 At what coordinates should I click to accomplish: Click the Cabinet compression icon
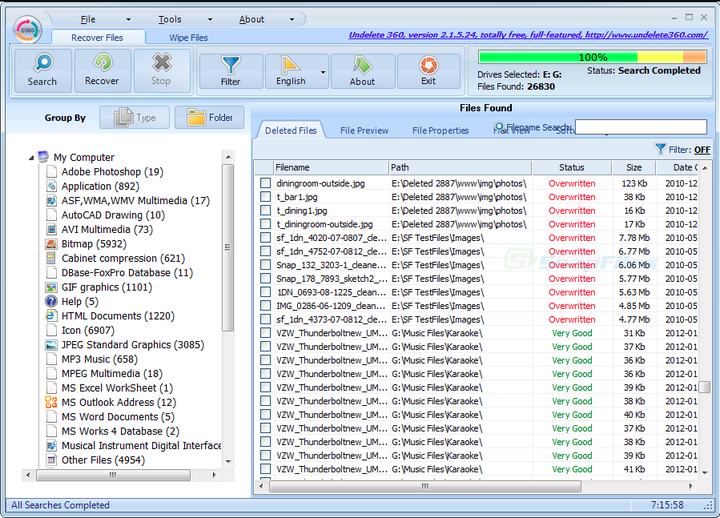click(x=51, y=258)
